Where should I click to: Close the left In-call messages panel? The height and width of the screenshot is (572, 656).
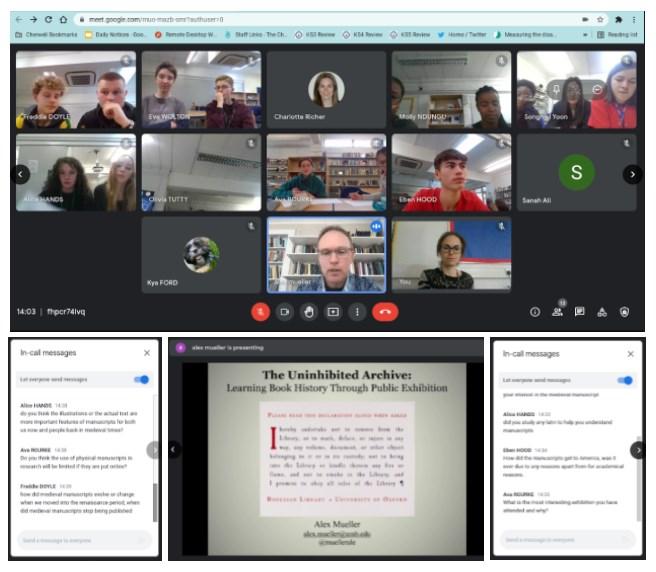pos(147,353)
